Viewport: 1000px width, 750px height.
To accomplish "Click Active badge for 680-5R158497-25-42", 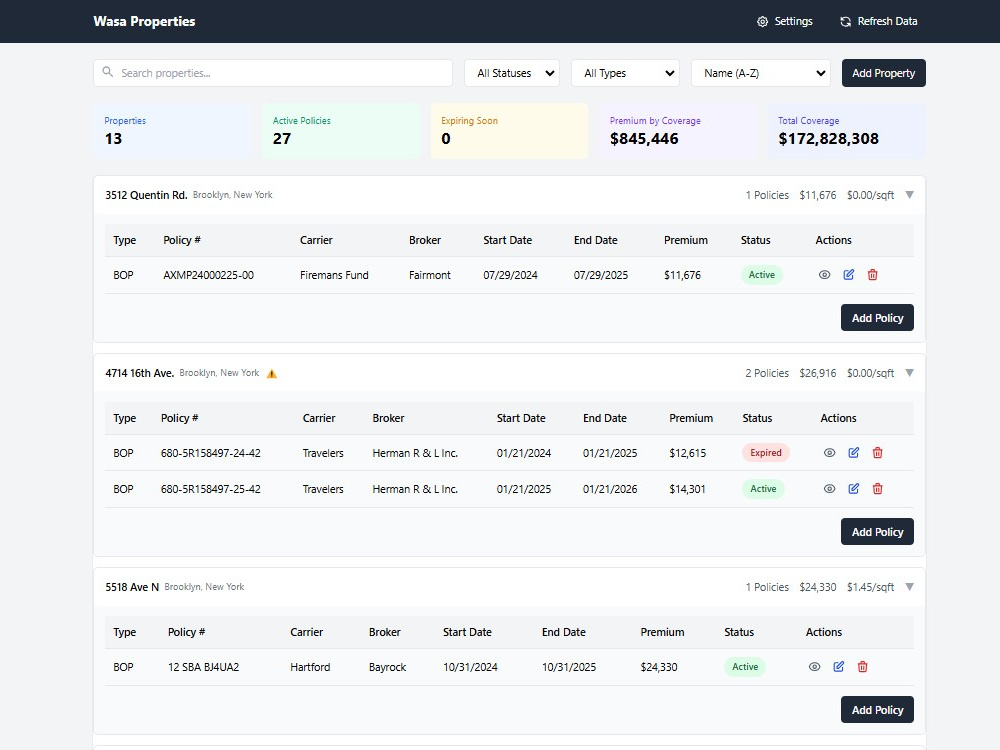I will [x=763, y=489].
